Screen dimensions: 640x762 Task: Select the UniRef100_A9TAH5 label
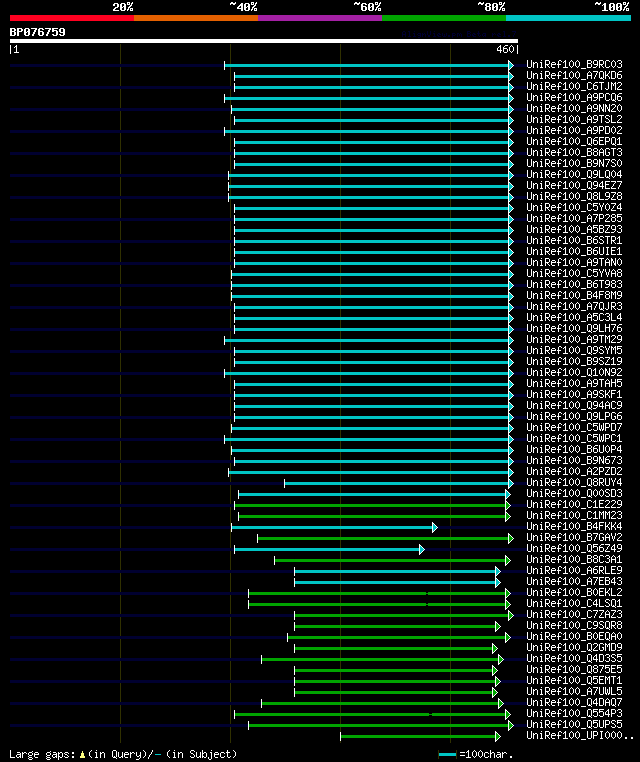574,383
